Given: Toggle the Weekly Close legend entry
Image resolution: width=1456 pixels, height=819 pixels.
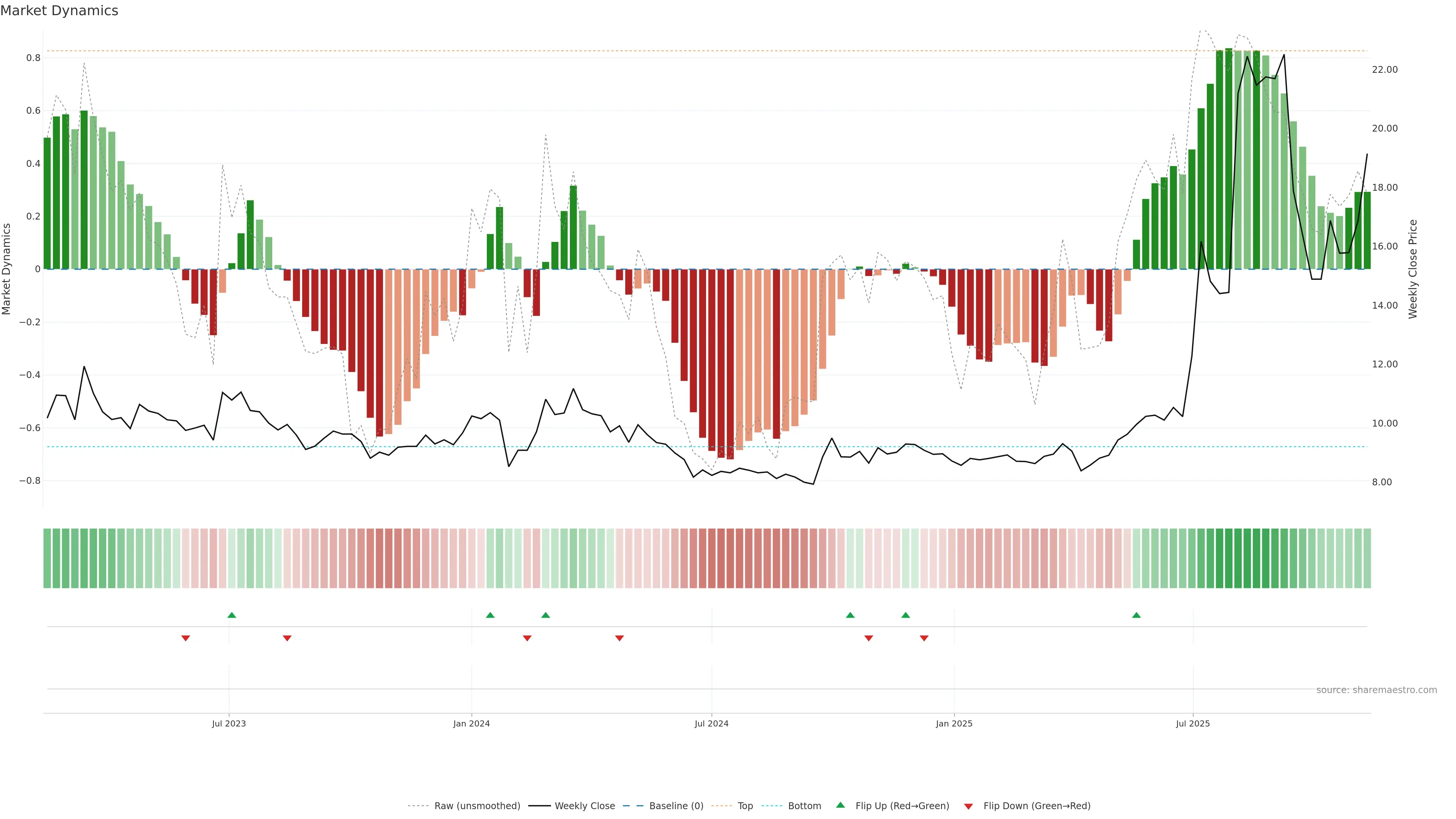Looking at the screenshot, I should tap(584, 806).
